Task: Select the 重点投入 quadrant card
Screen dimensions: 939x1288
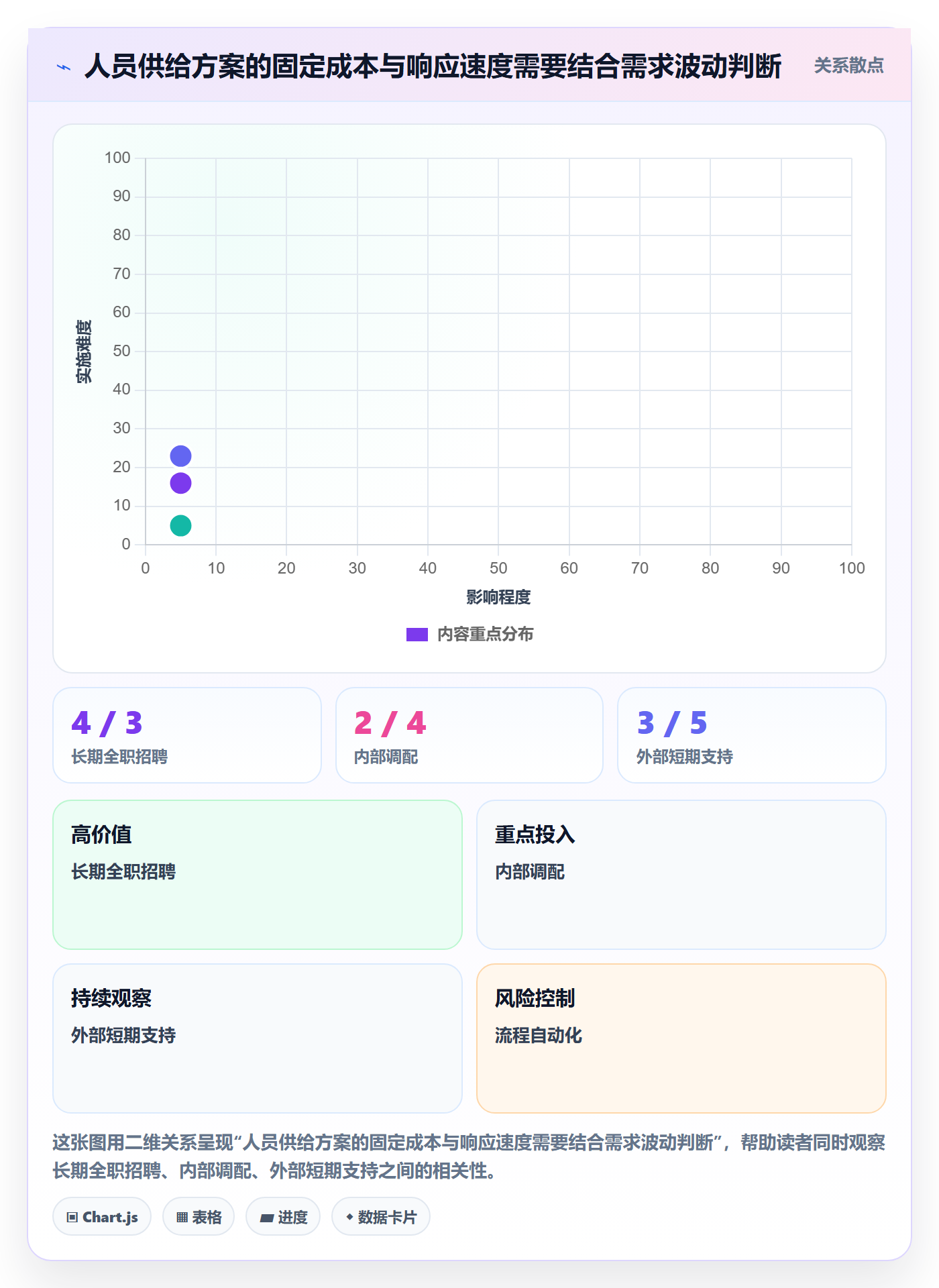Action: (x=681, y=875)
